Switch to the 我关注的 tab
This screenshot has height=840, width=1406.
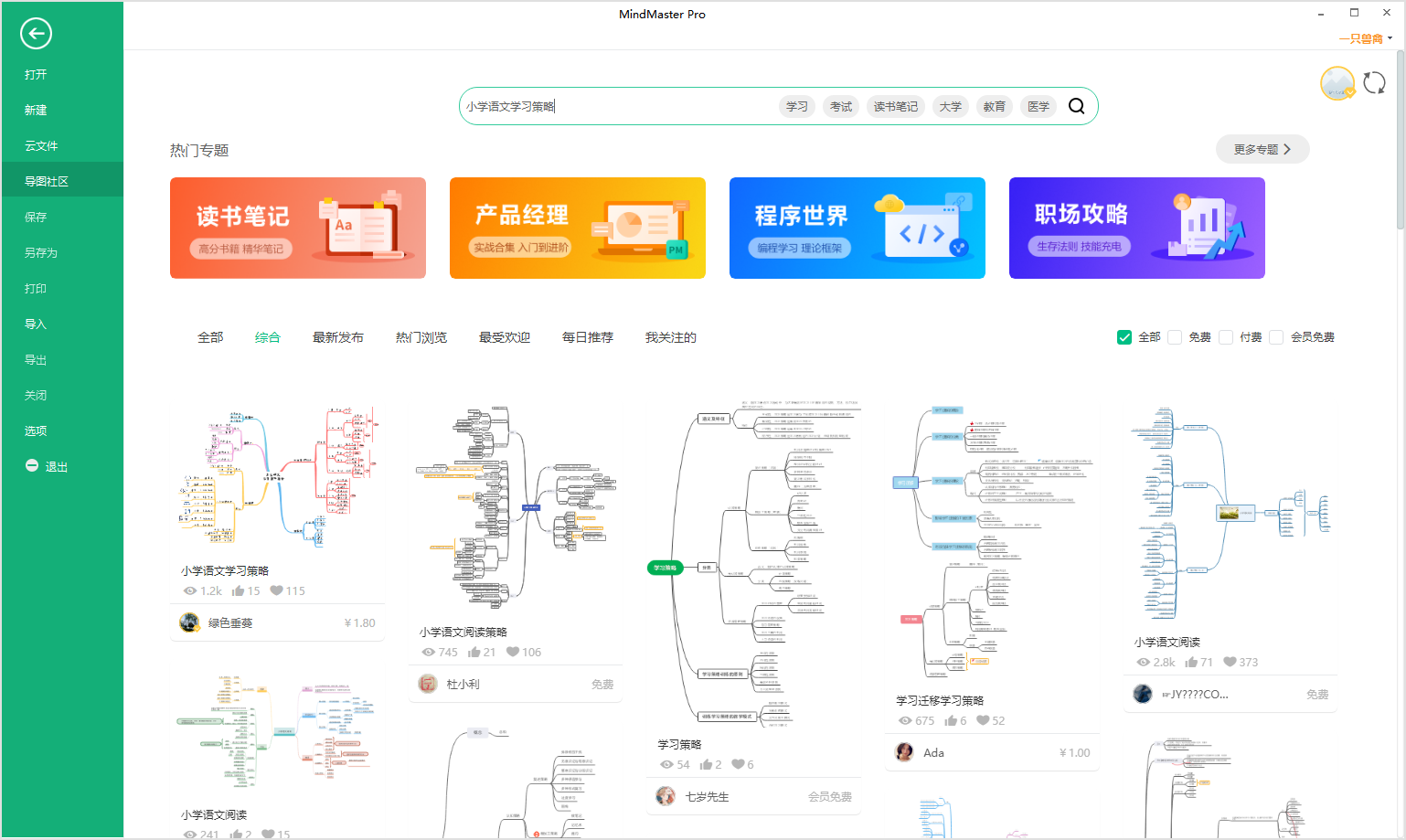pyautogui.click(x=671, y=337)
